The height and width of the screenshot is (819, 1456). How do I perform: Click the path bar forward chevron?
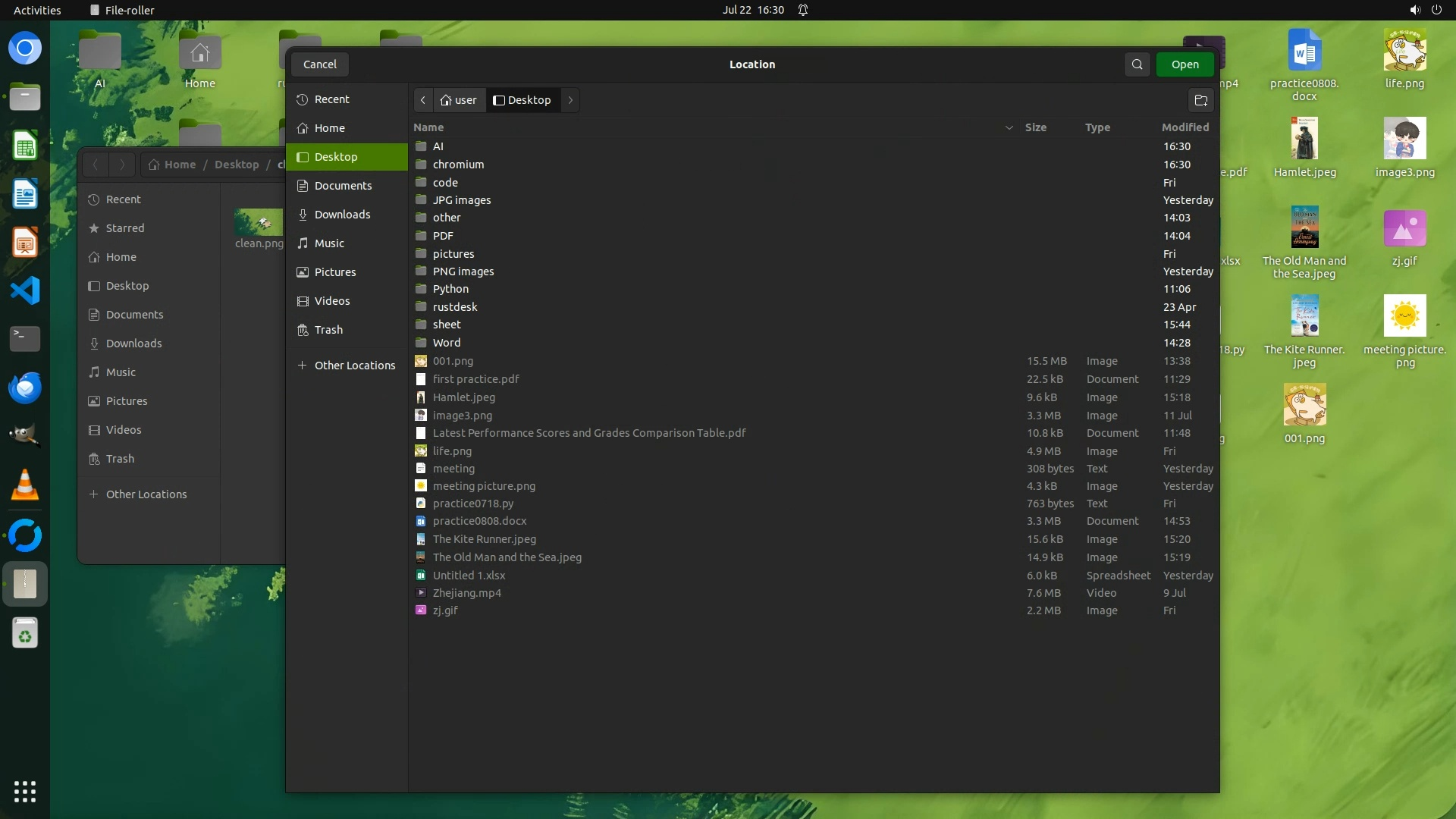570,100
